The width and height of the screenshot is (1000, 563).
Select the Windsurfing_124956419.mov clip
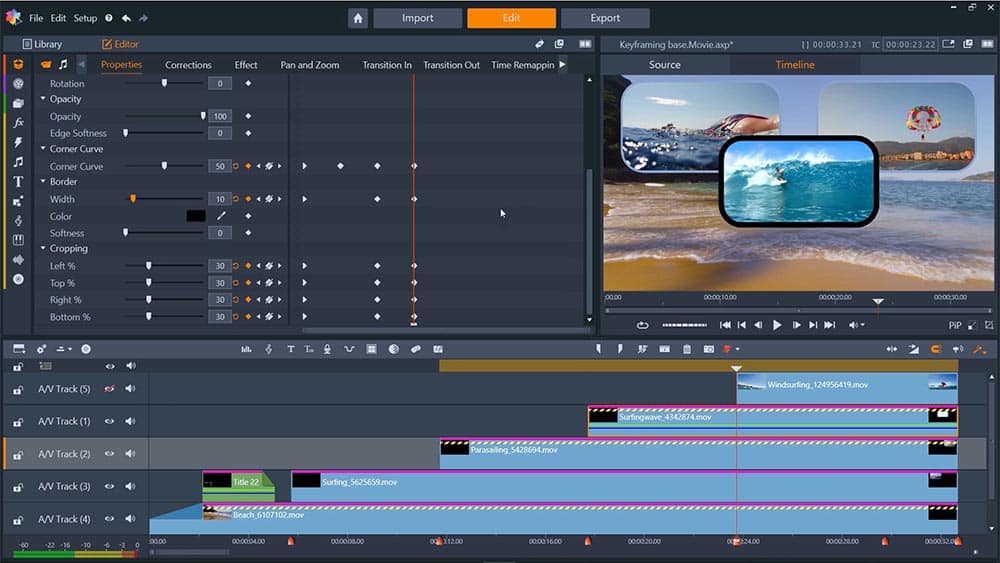click(x=847, y=388)
